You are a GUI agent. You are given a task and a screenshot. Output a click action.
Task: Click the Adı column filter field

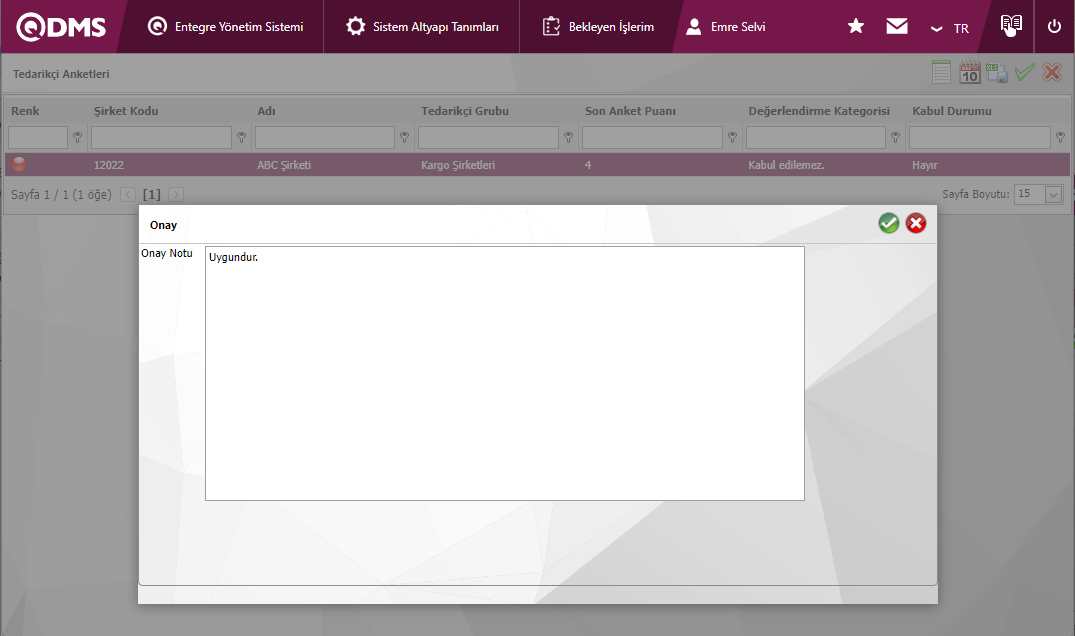[x=325, y=138]
